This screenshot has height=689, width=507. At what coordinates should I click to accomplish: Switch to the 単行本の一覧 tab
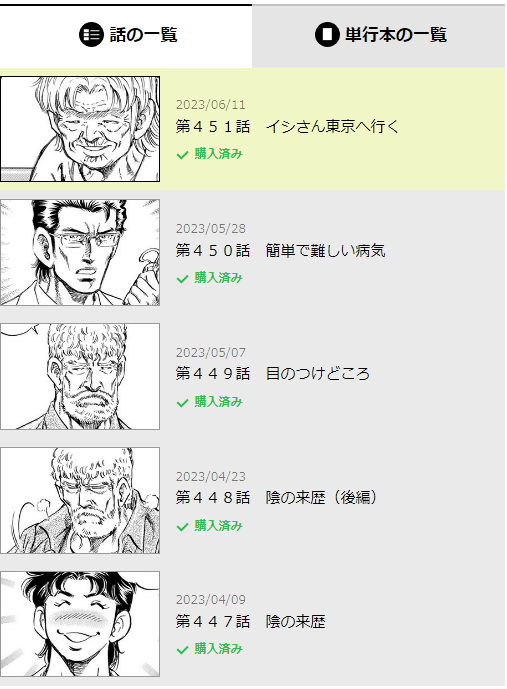pyautogui.click(x=379, y=36)
